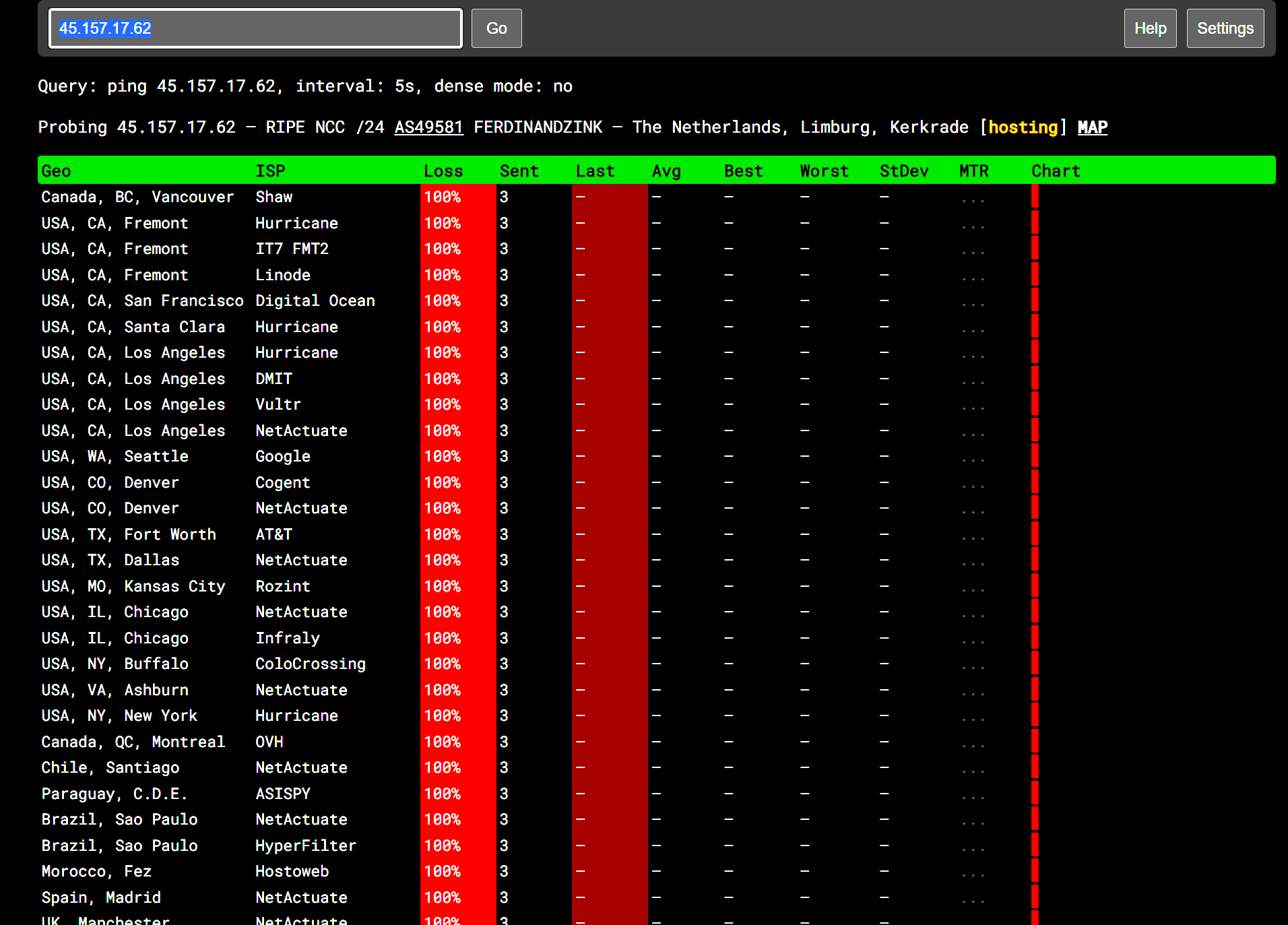1288x925 pixels.
Task: Open the AS49581 link
Action: [x=428, y=127]
